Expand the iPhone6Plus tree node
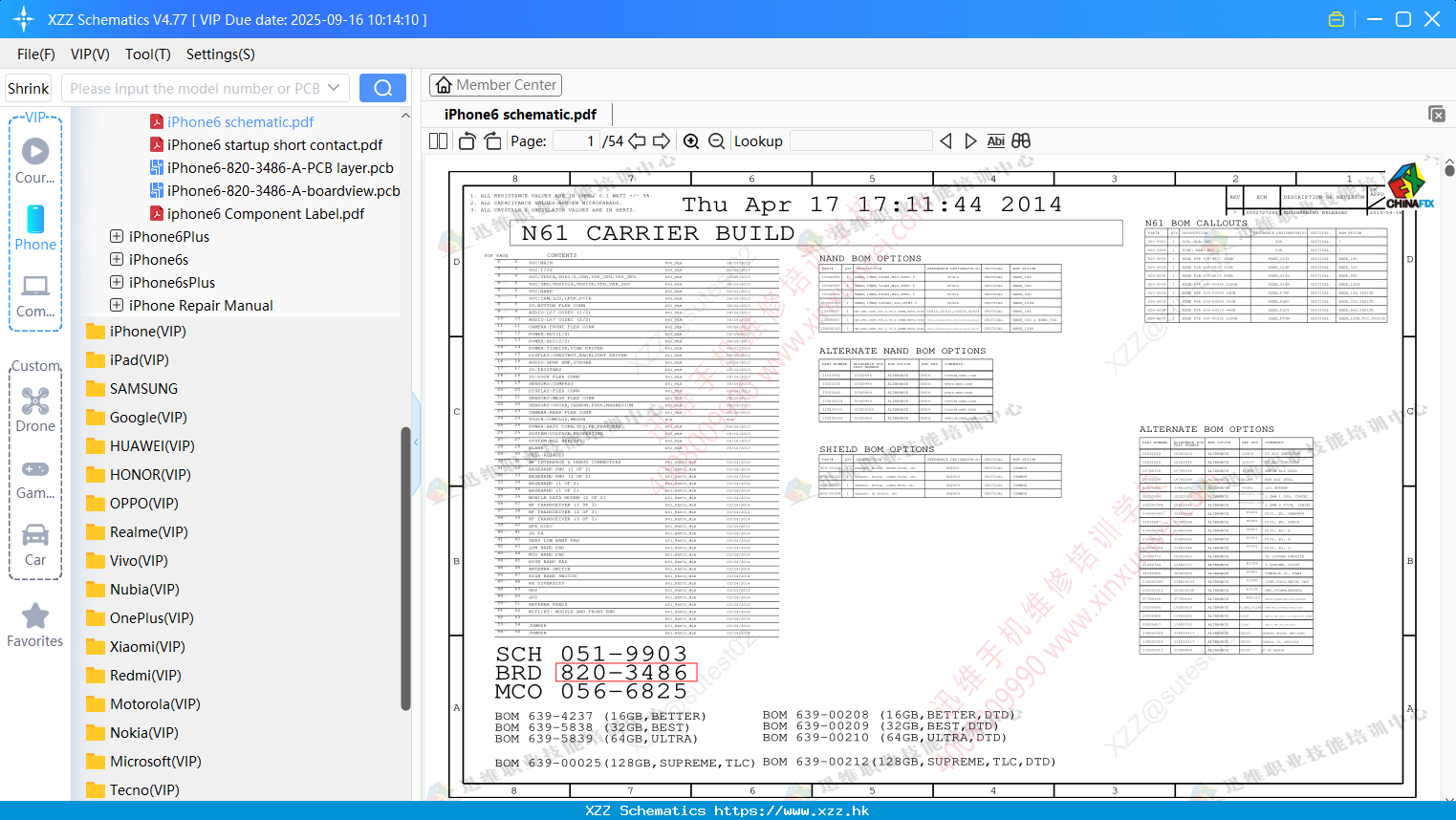 117,236
